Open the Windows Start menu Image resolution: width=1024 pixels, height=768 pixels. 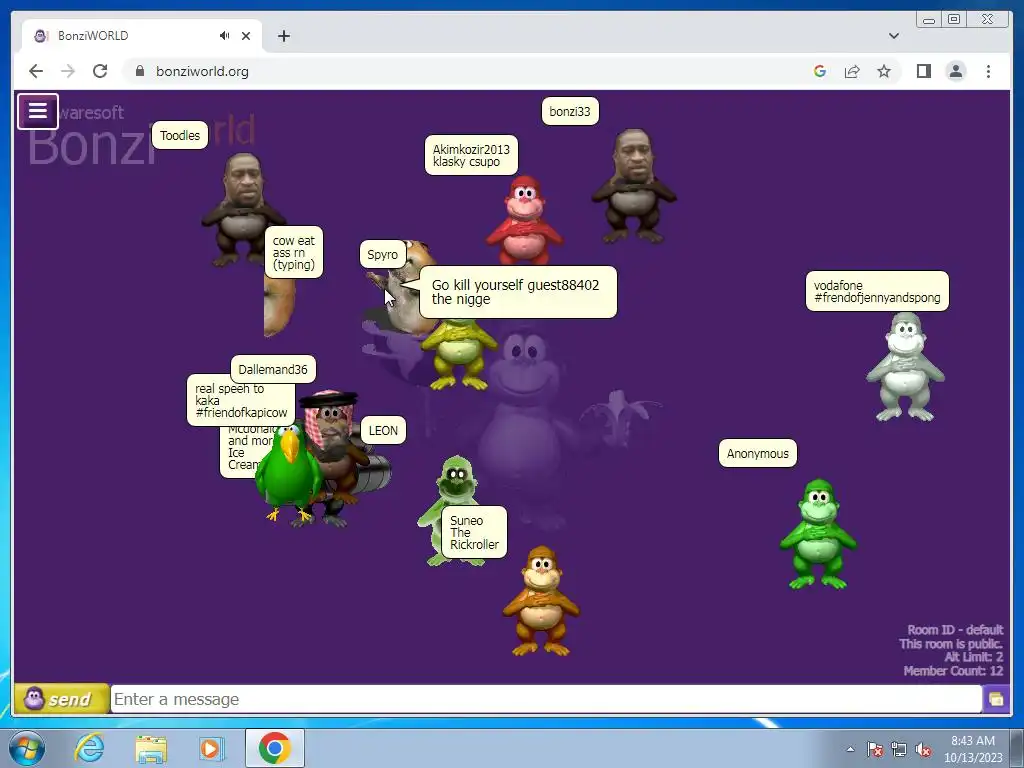pos(25,748)
